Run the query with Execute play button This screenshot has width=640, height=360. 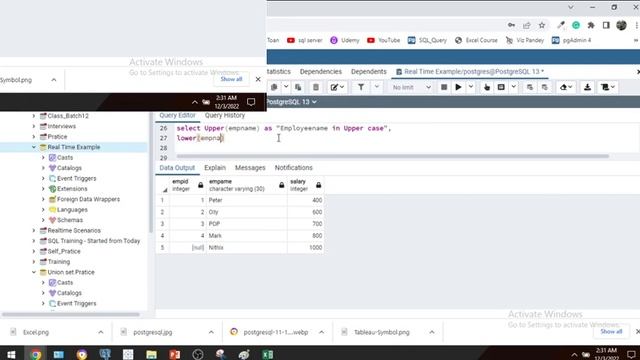coord(458,87)
